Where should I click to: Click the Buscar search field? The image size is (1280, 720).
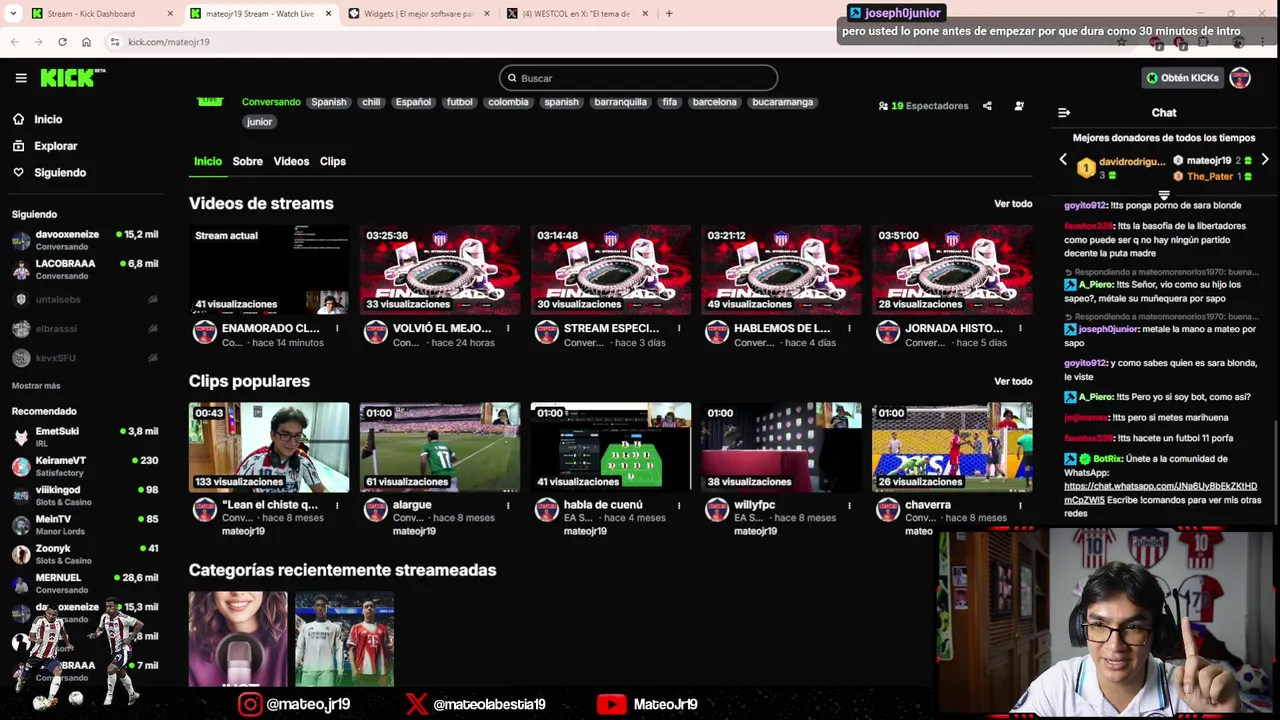pos(638,78)
